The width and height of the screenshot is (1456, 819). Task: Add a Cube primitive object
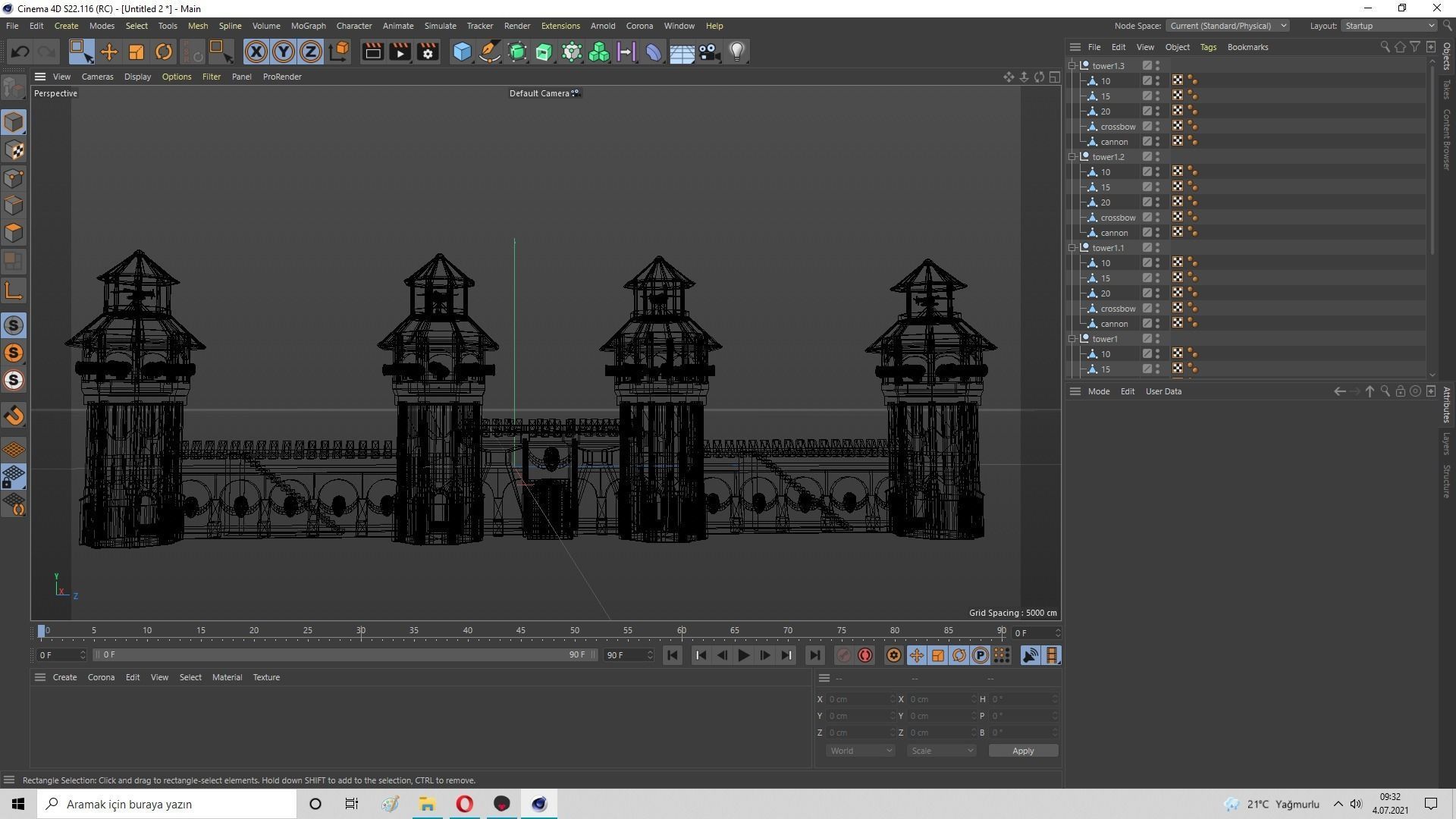pyautogui.click(x=462, y=52)
